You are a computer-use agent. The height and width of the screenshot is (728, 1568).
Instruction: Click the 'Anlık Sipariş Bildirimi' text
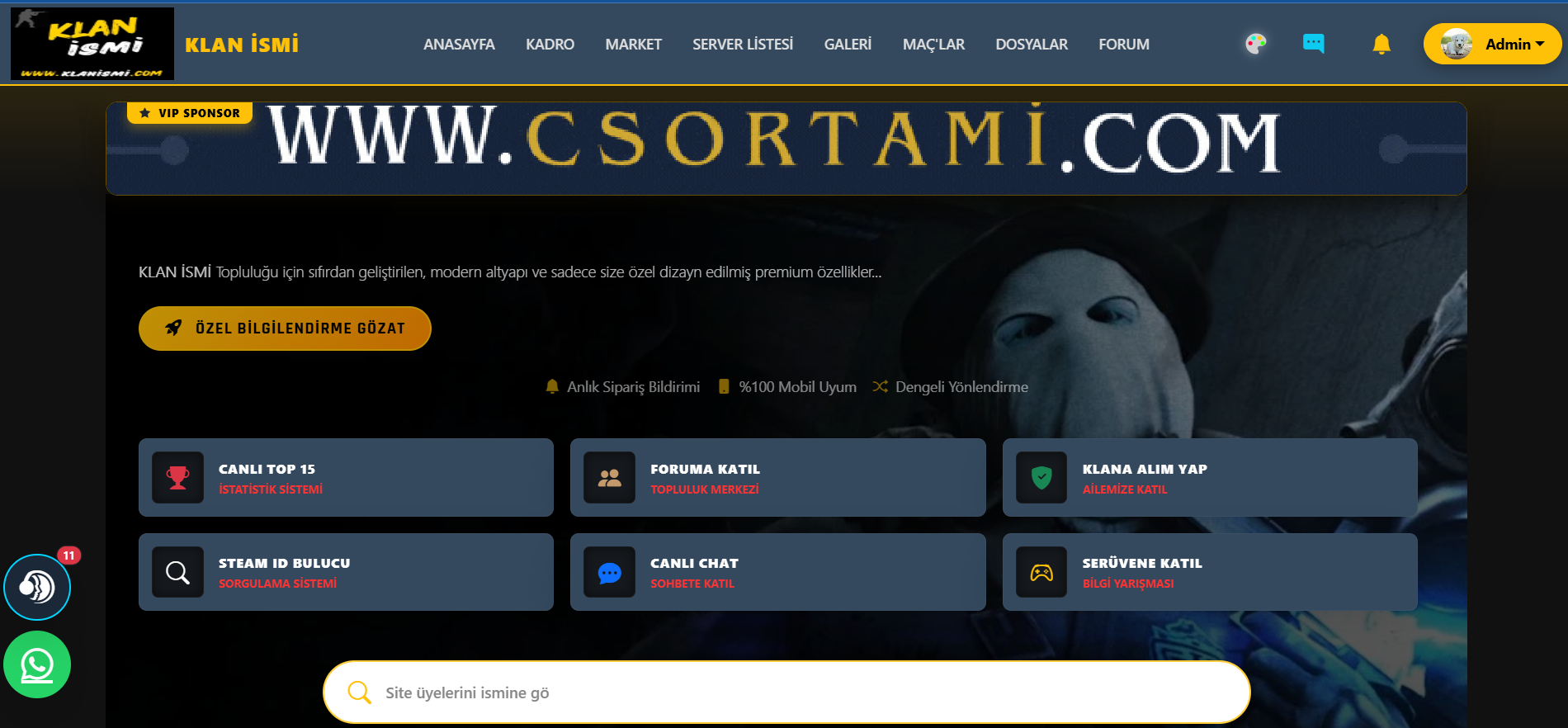[x=633, y=386]
